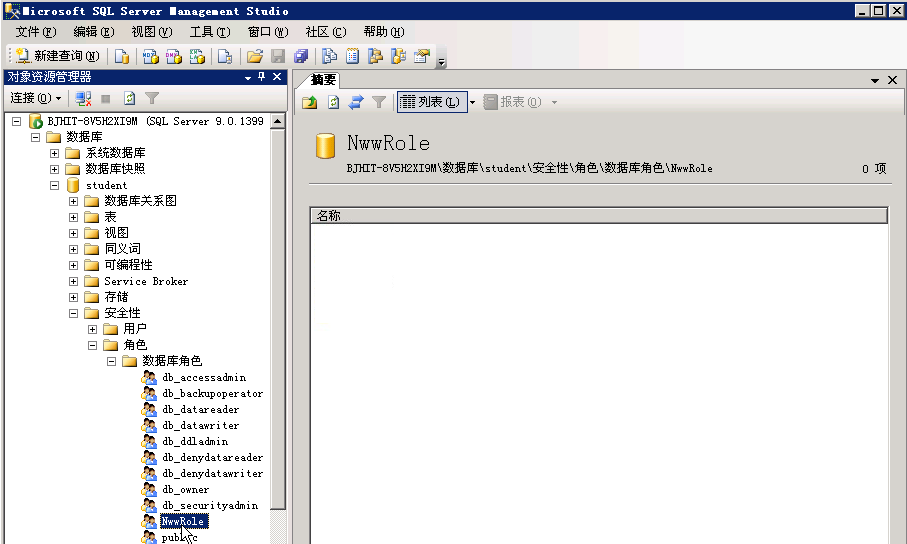Select the db_securityadmin role
Screen dimensions: 907x544
click(x=210, y=505)
